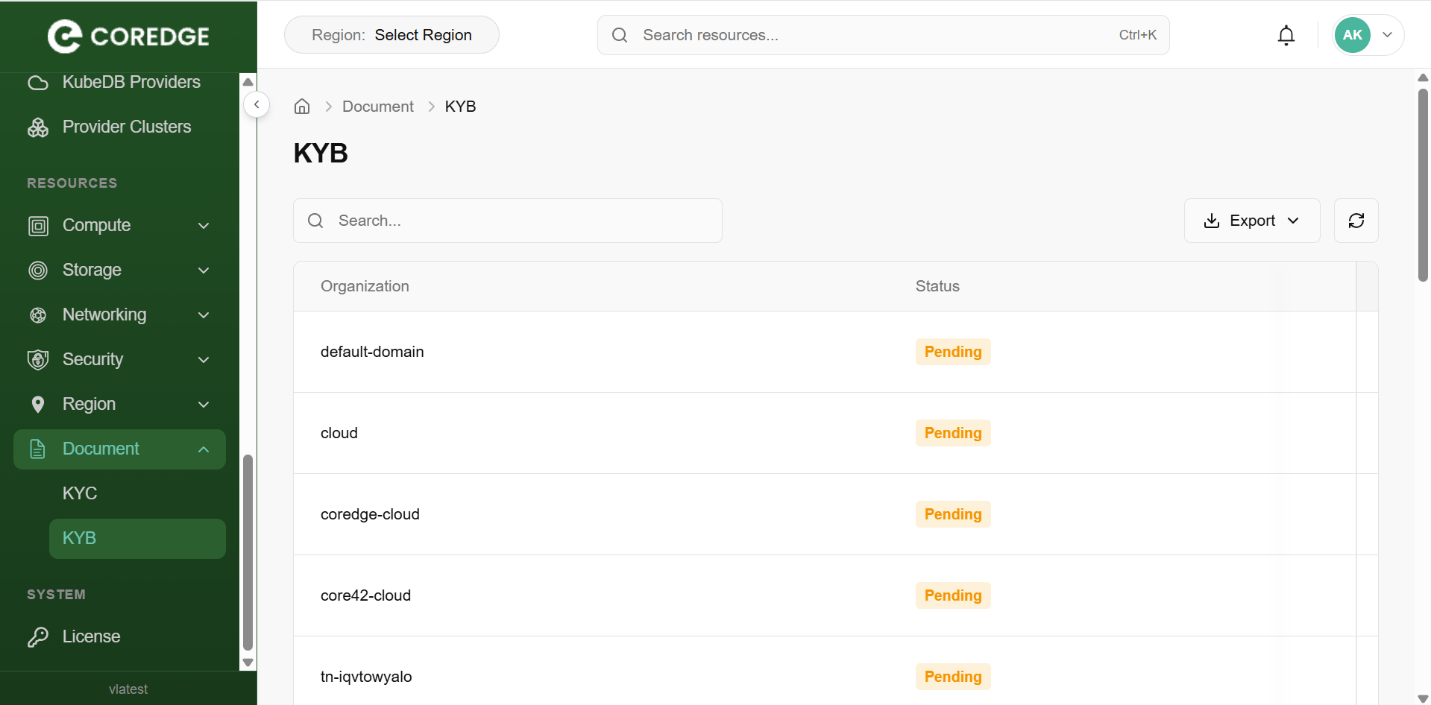Collapse sidebar using arrow toggle
The height and width of the screenshot is (705, 1431).
pos(257,104)
